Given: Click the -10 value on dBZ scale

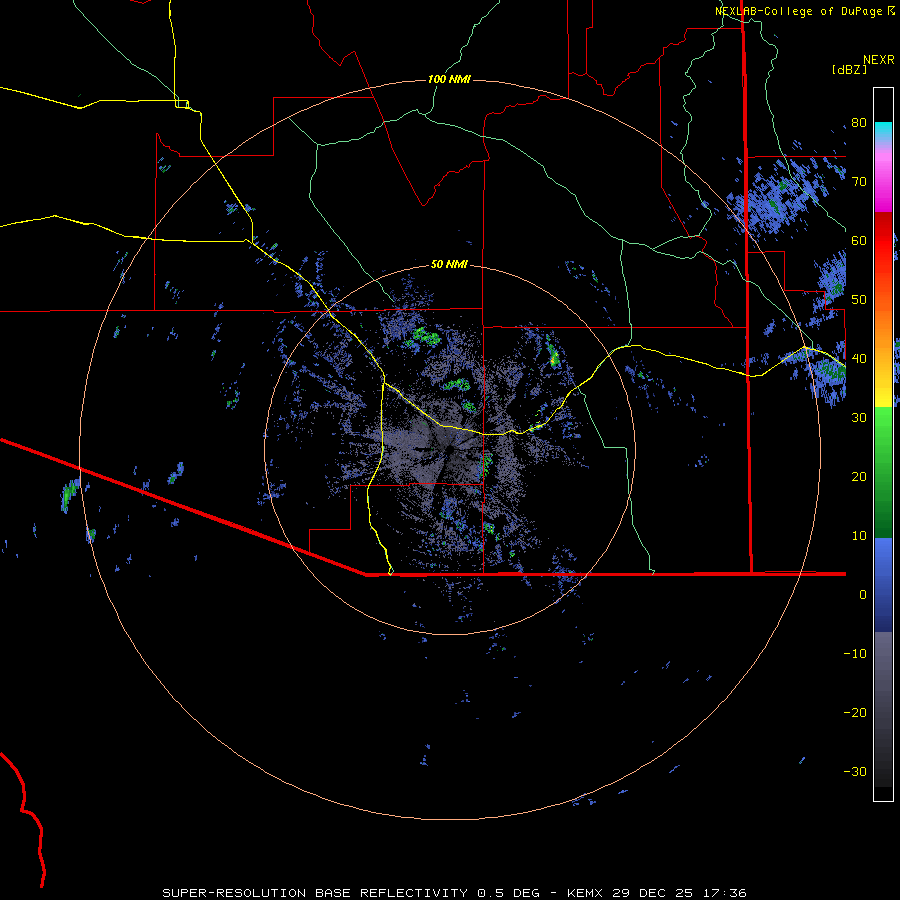Looking at the screenshot, I should coord(855,654).
